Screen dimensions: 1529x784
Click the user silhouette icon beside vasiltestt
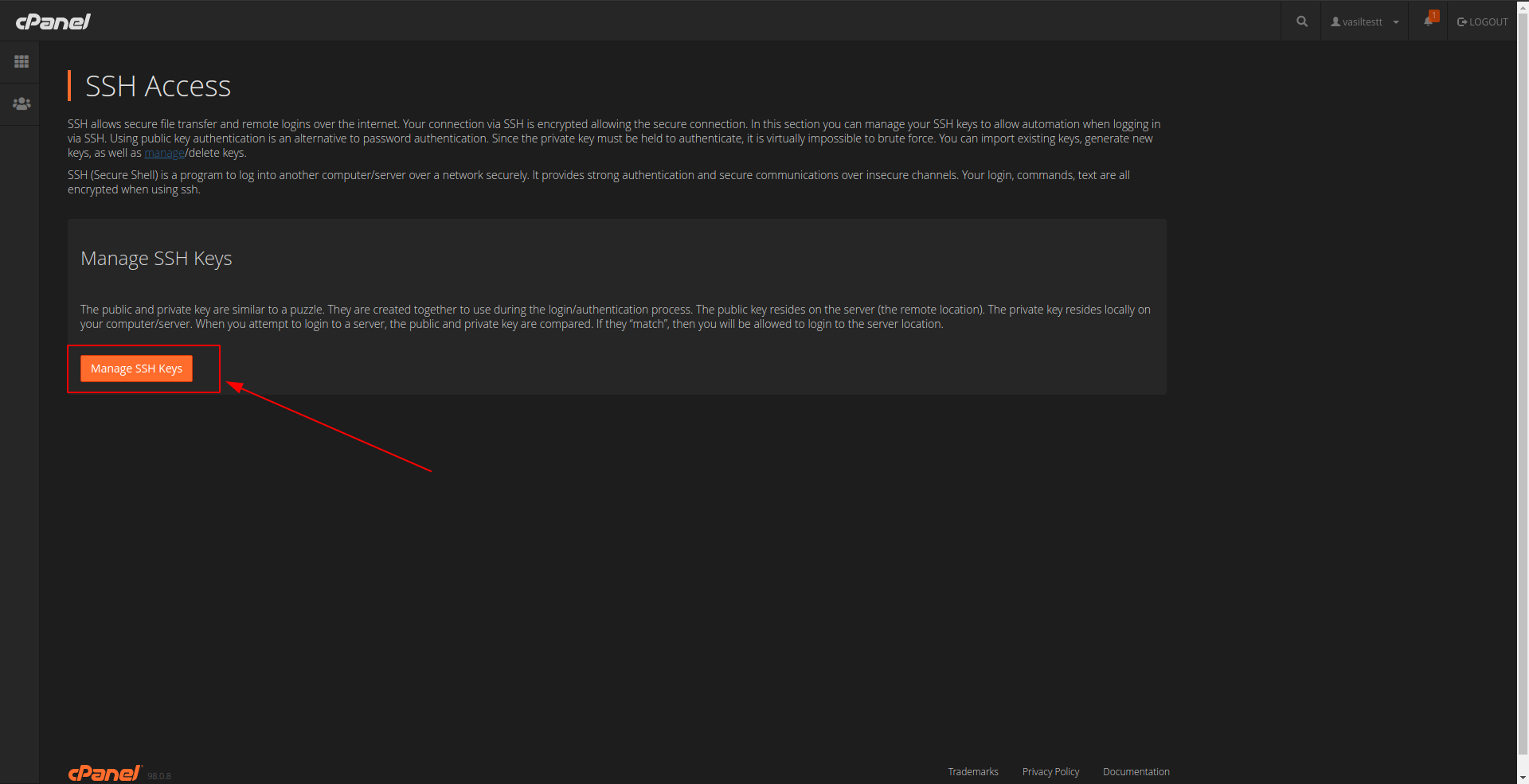[x=1335, y=22]
